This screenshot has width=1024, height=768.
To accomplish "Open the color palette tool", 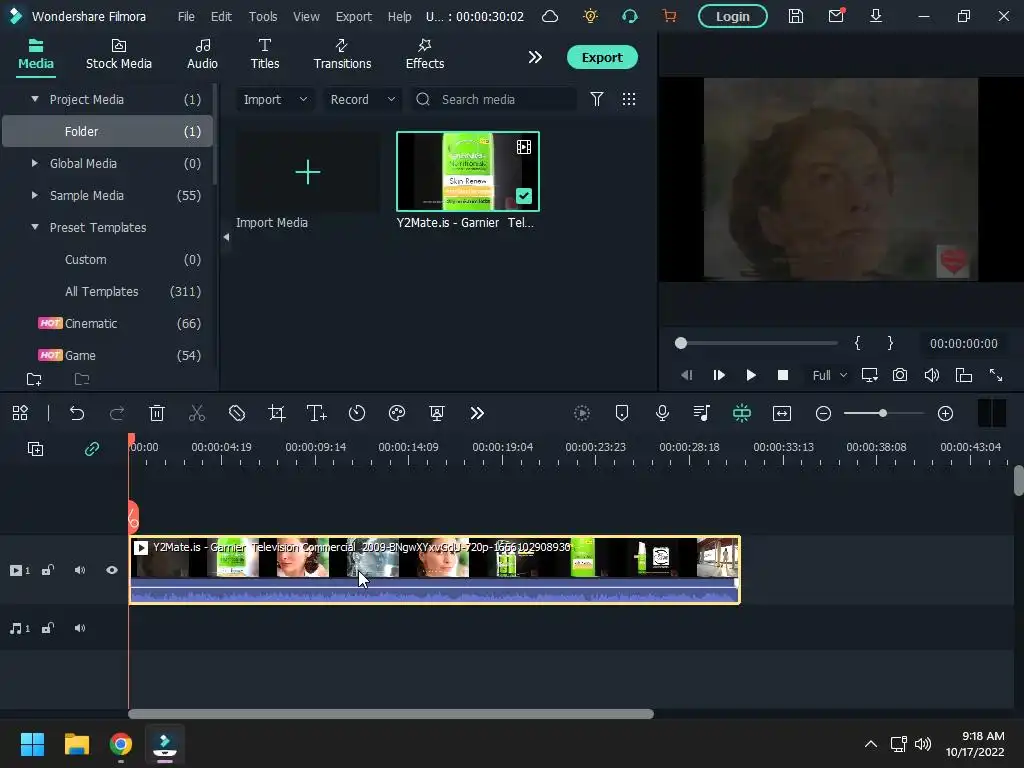I will tap(397, 413).
